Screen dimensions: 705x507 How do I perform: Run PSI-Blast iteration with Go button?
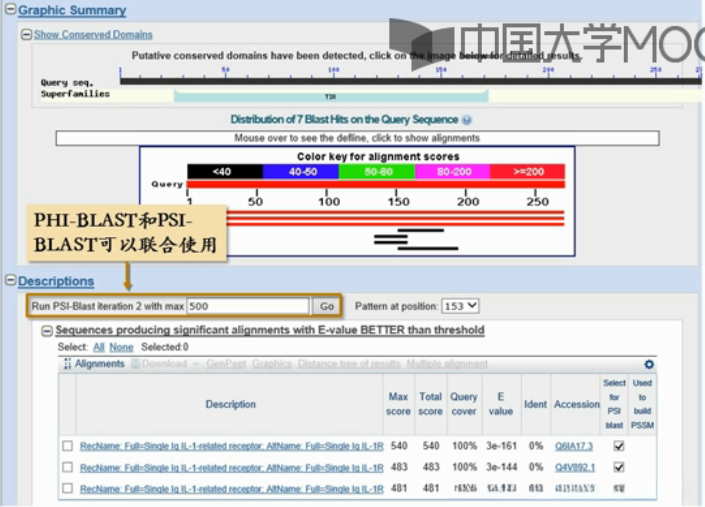pos(326,306)
